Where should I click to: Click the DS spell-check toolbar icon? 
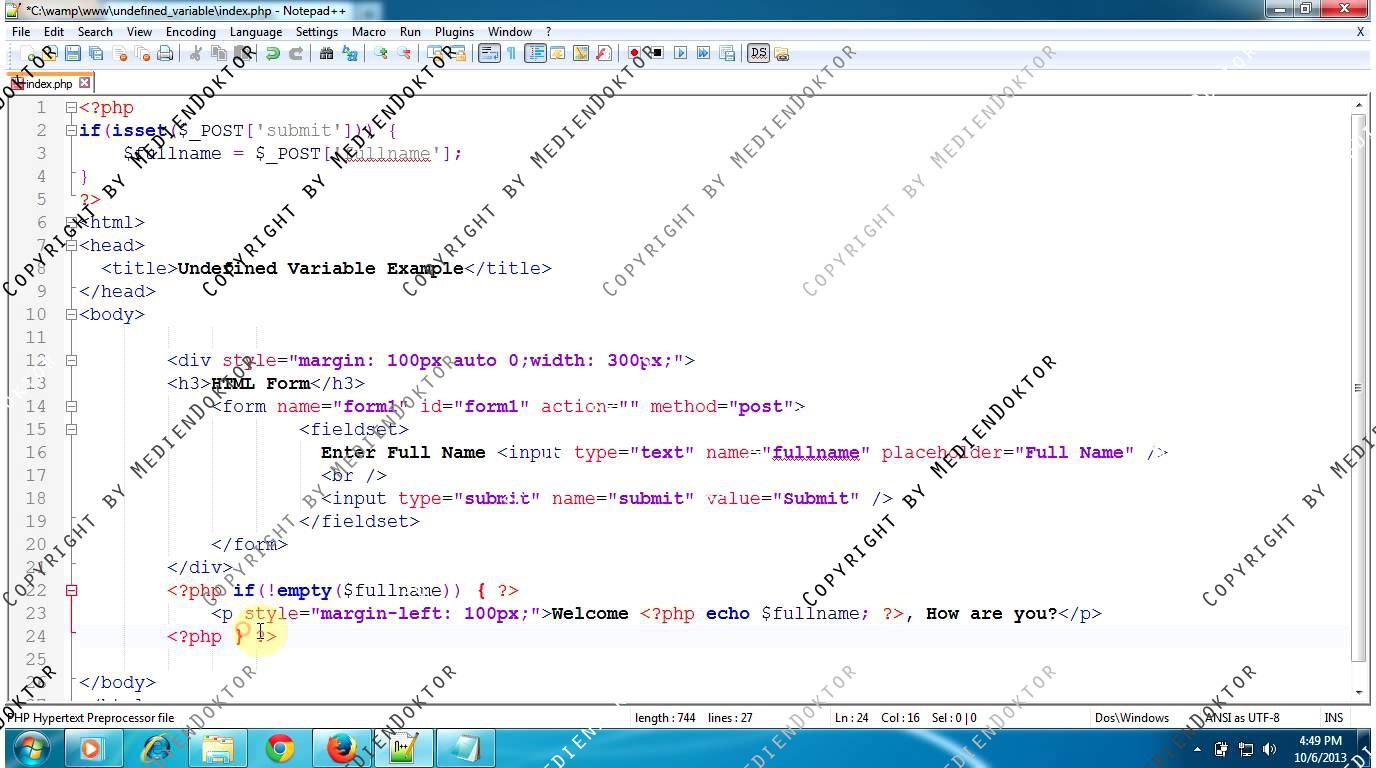pyautogui.click(x=758, y=53)
